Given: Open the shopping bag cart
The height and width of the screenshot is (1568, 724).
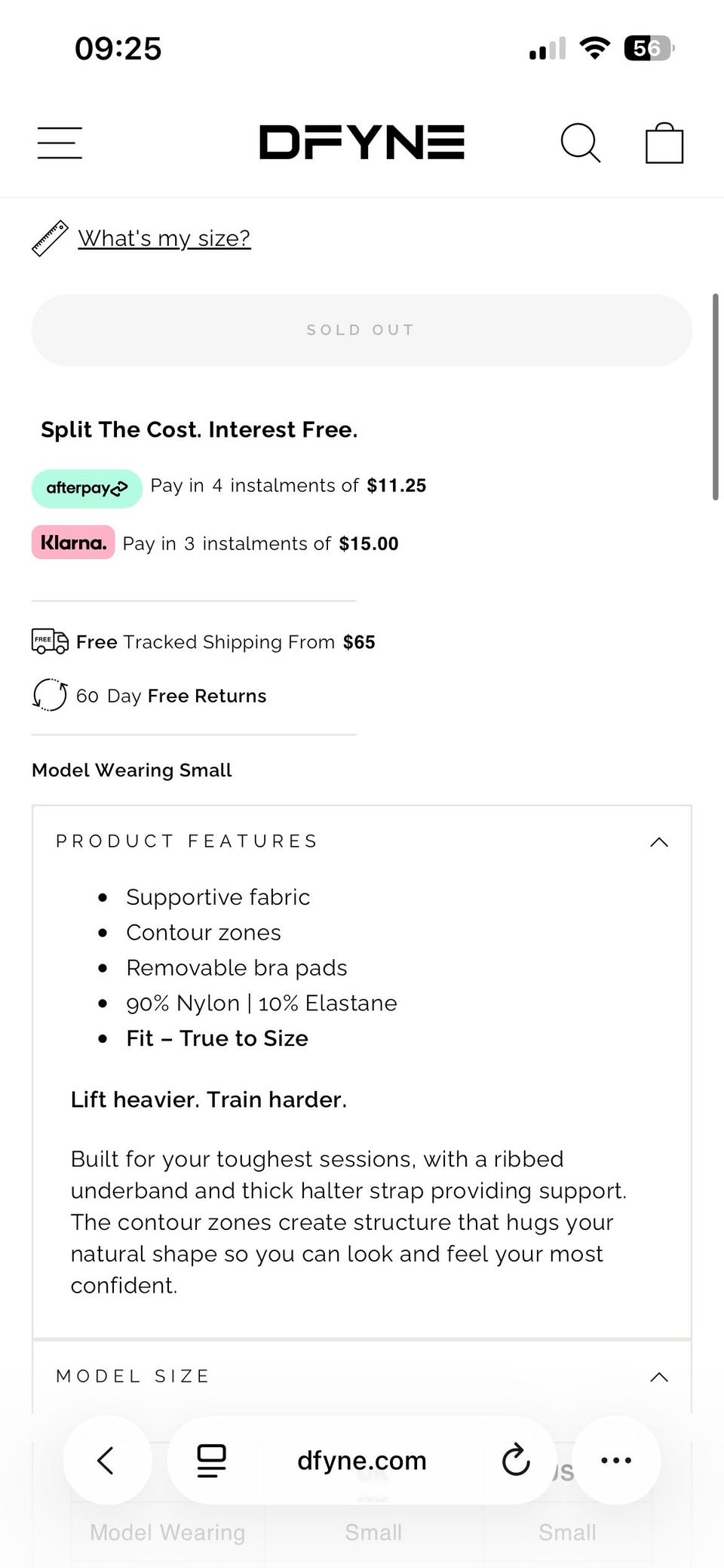Looking at the screenshot, I should point(664,143).
